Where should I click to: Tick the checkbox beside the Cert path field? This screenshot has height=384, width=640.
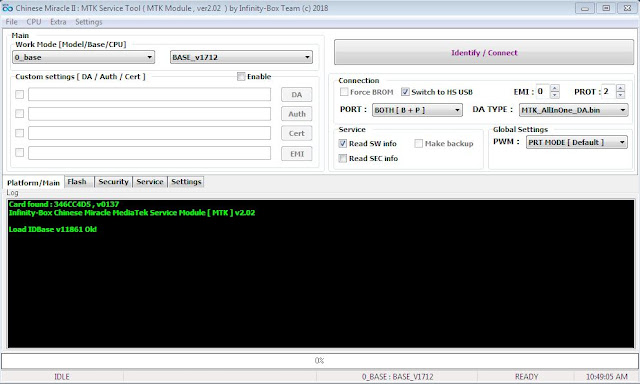pos(19,133)
